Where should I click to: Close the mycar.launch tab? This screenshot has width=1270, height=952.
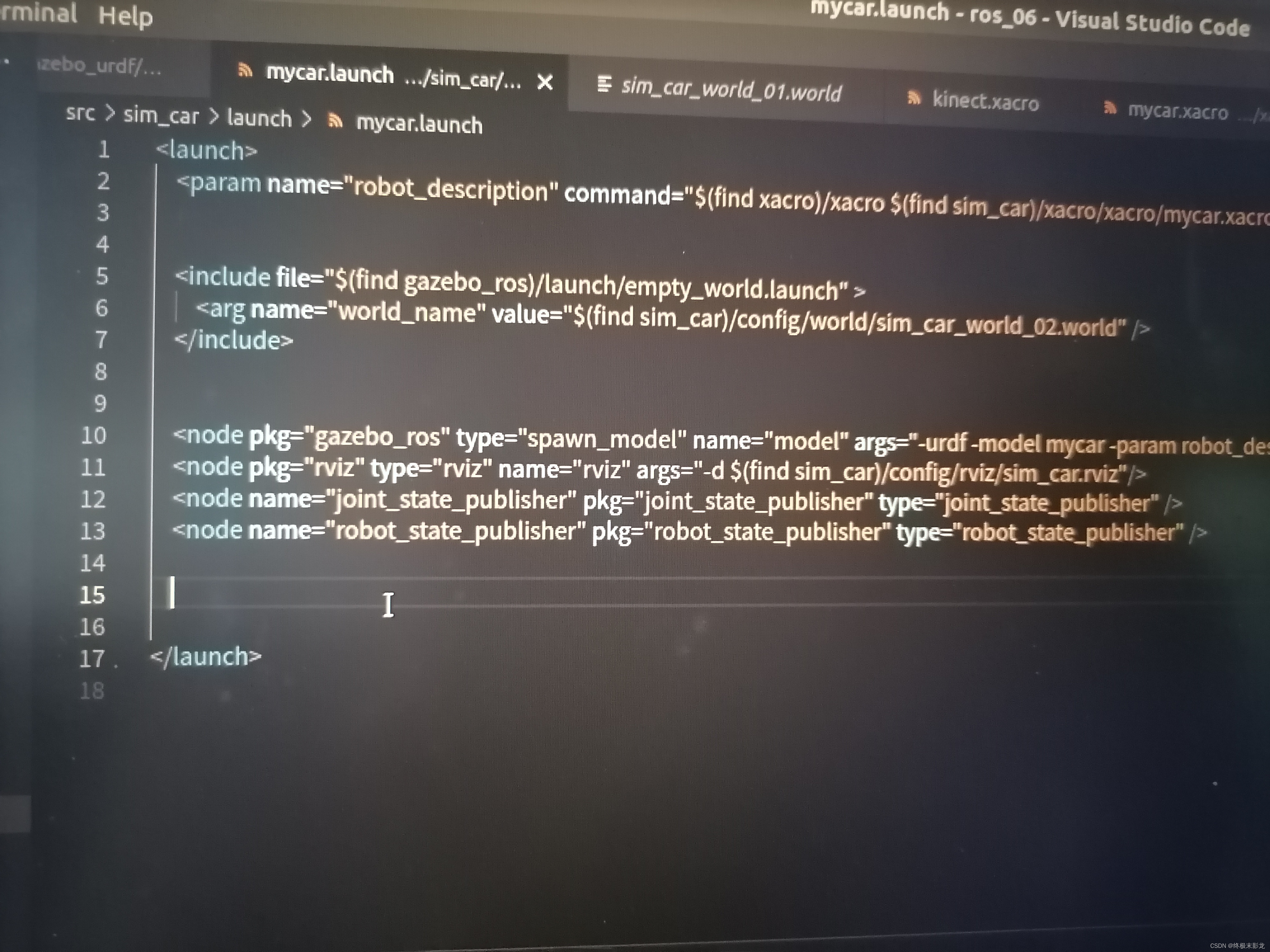[545, 83]
